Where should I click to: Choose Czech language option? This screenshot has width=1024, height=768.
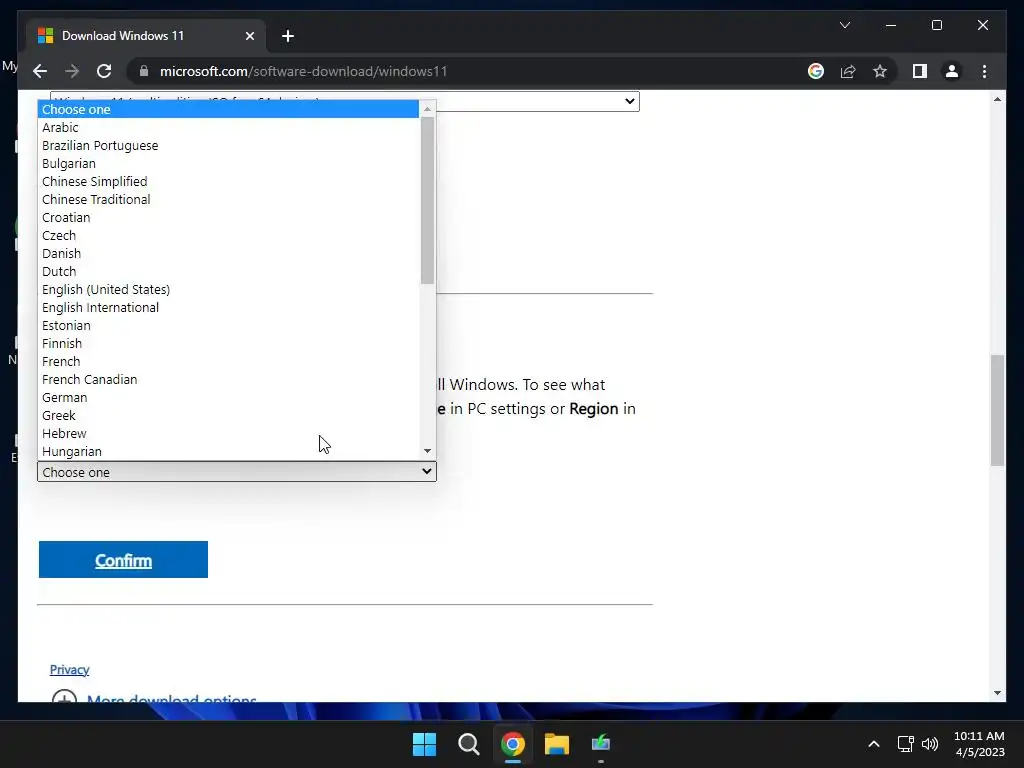(x=228, y=235)
